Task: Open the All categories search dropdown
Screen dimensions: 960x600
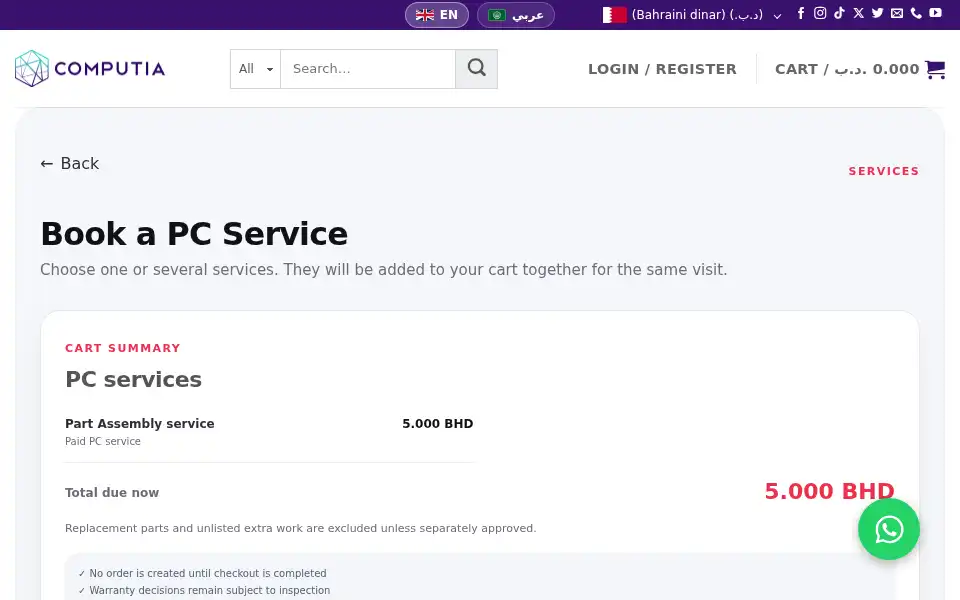Action: click(255, 69)
